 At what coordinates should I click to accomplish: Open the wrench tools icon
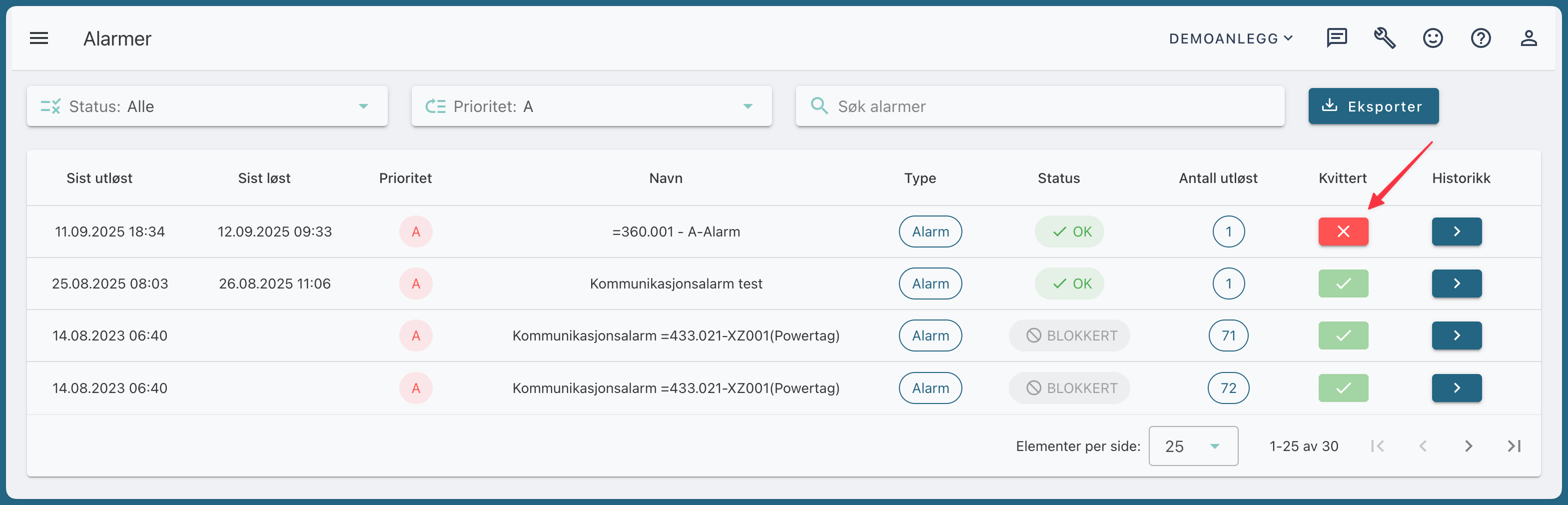[x=1385, y=38]
